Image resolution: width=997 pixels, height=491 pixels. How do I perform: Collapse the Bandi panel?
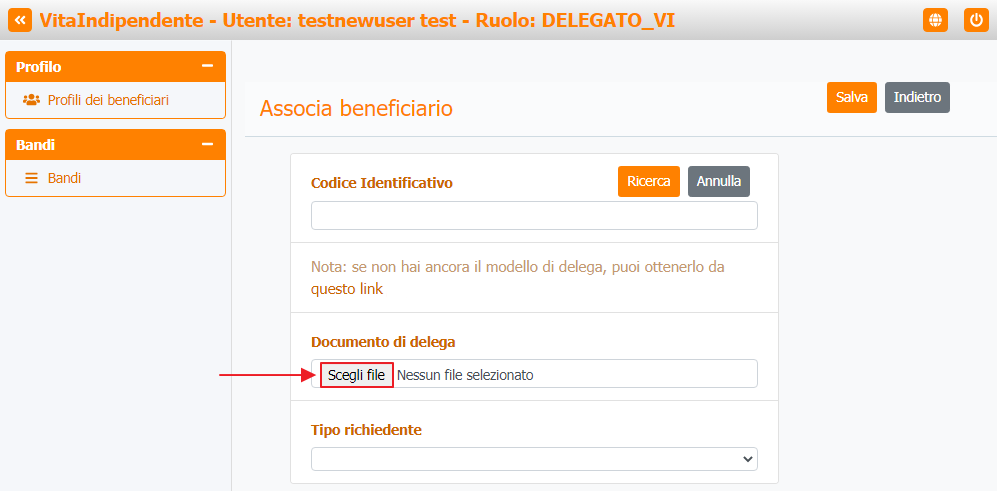[207, 144]
